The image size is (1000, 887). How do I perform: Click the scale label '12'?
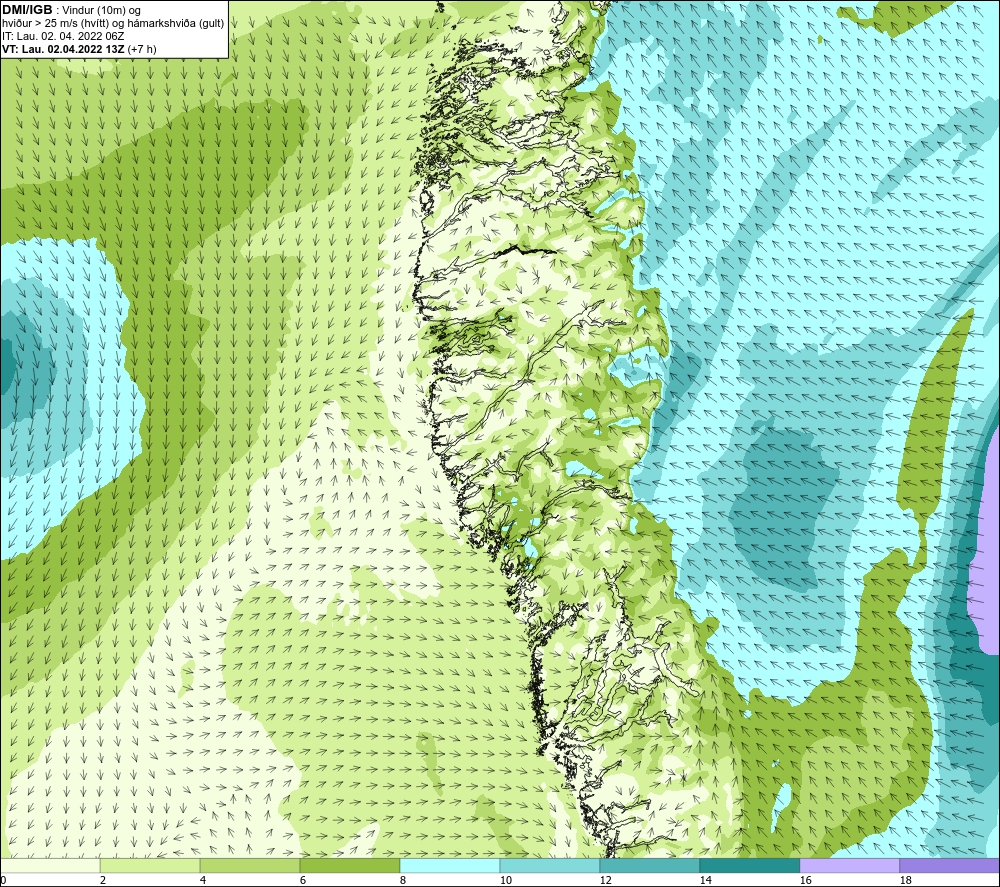click(605, 880)
